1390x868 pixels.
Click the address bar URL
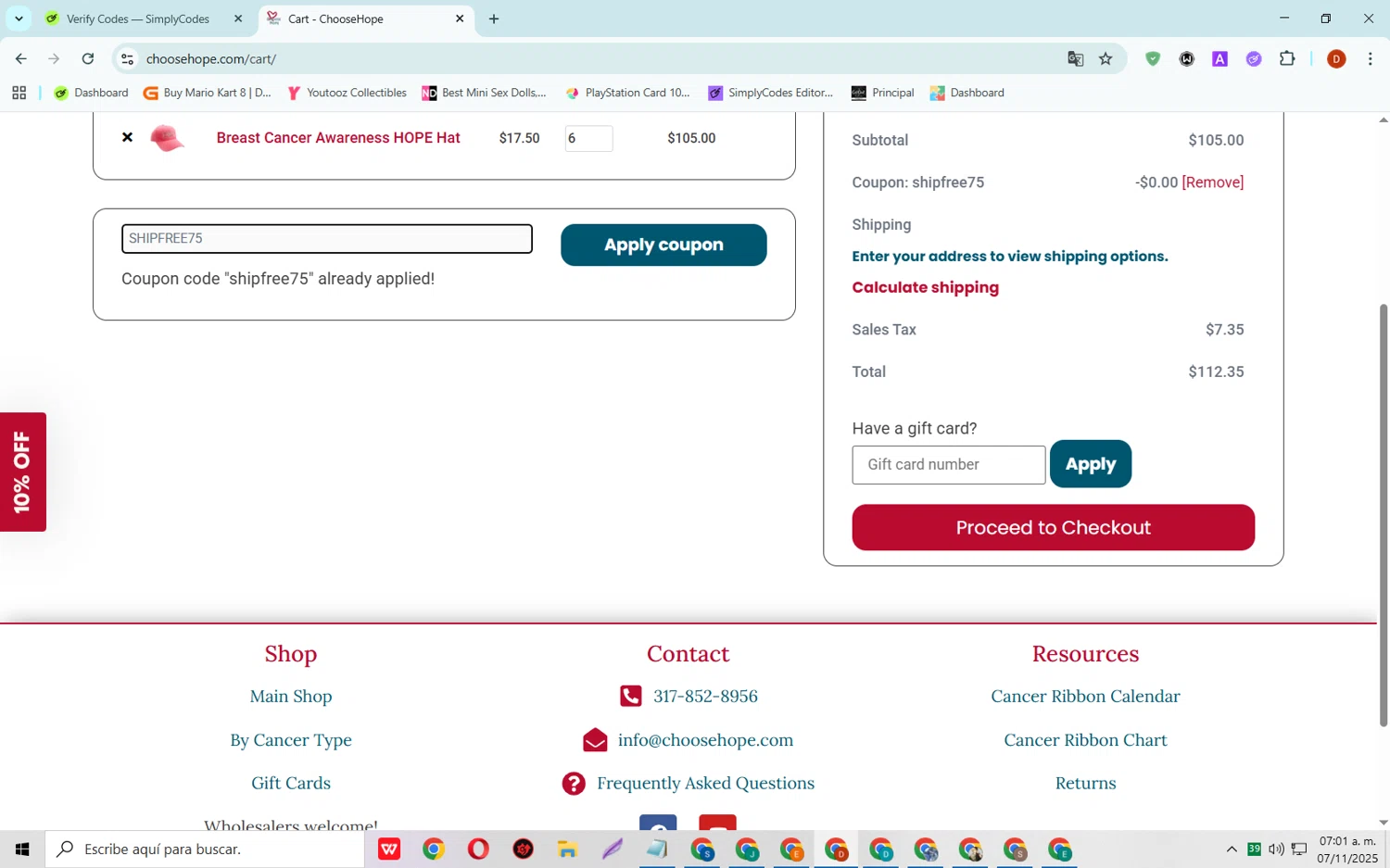coord(211,58)
